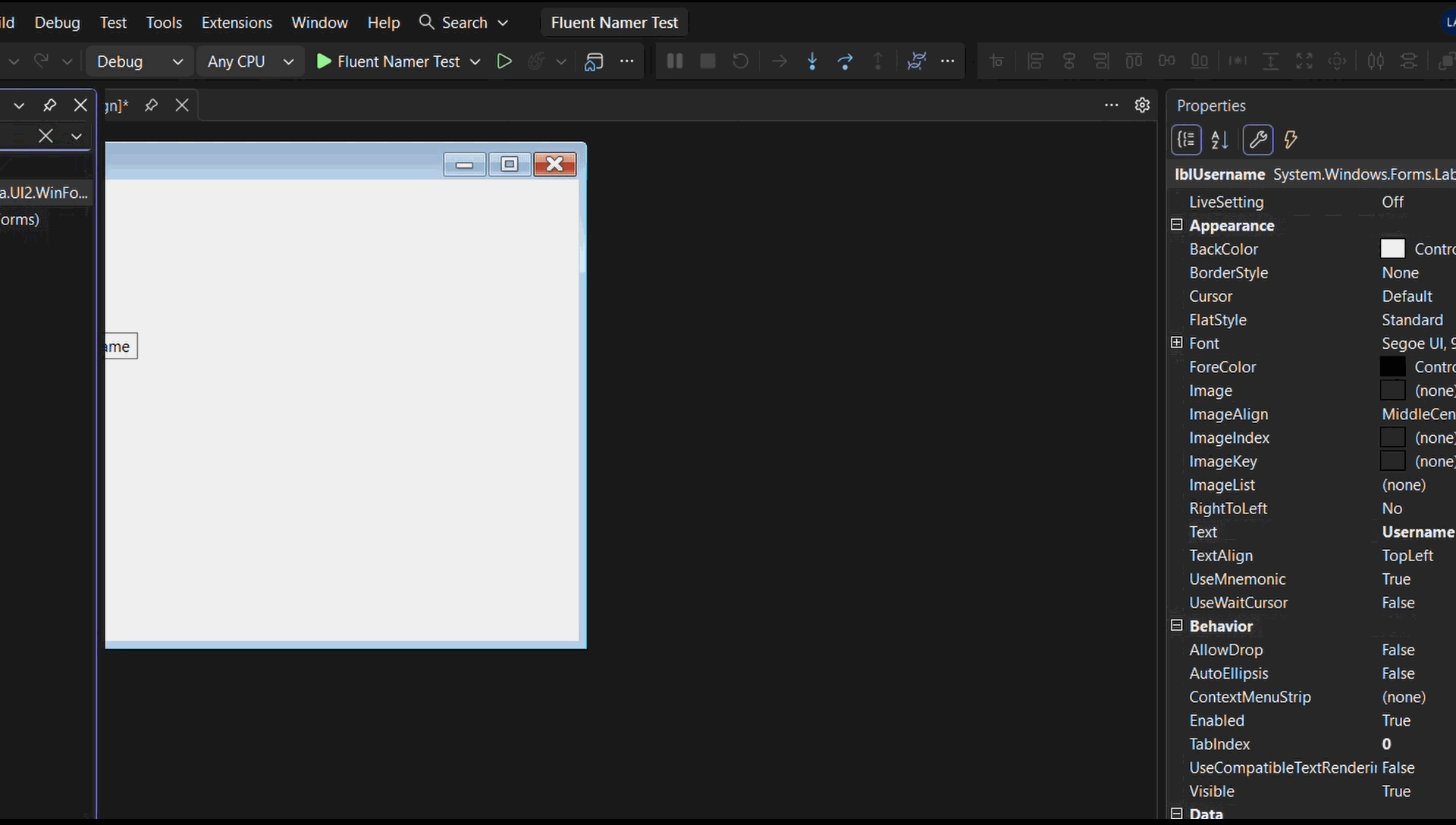
Task: Click the Align Lefts layout icon
Action: coord(1035,61)
